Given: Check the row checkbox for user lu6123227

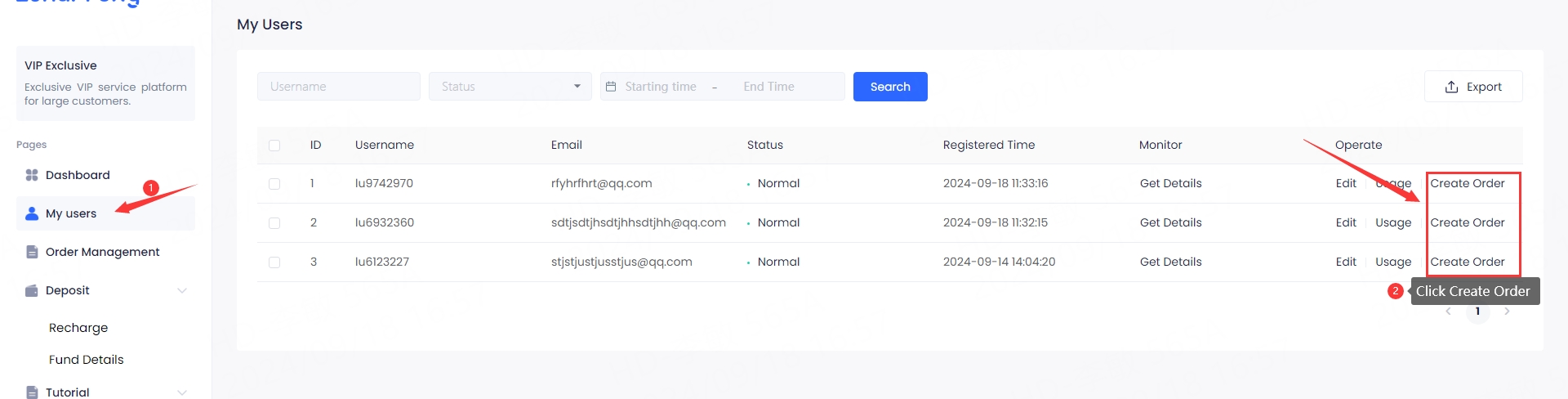Looking at the screenshot, I should (x=274, y=262).
